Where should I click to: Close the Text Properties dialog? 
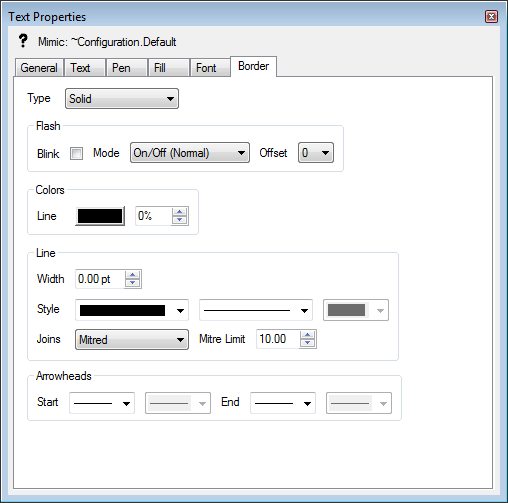point(491,17)
